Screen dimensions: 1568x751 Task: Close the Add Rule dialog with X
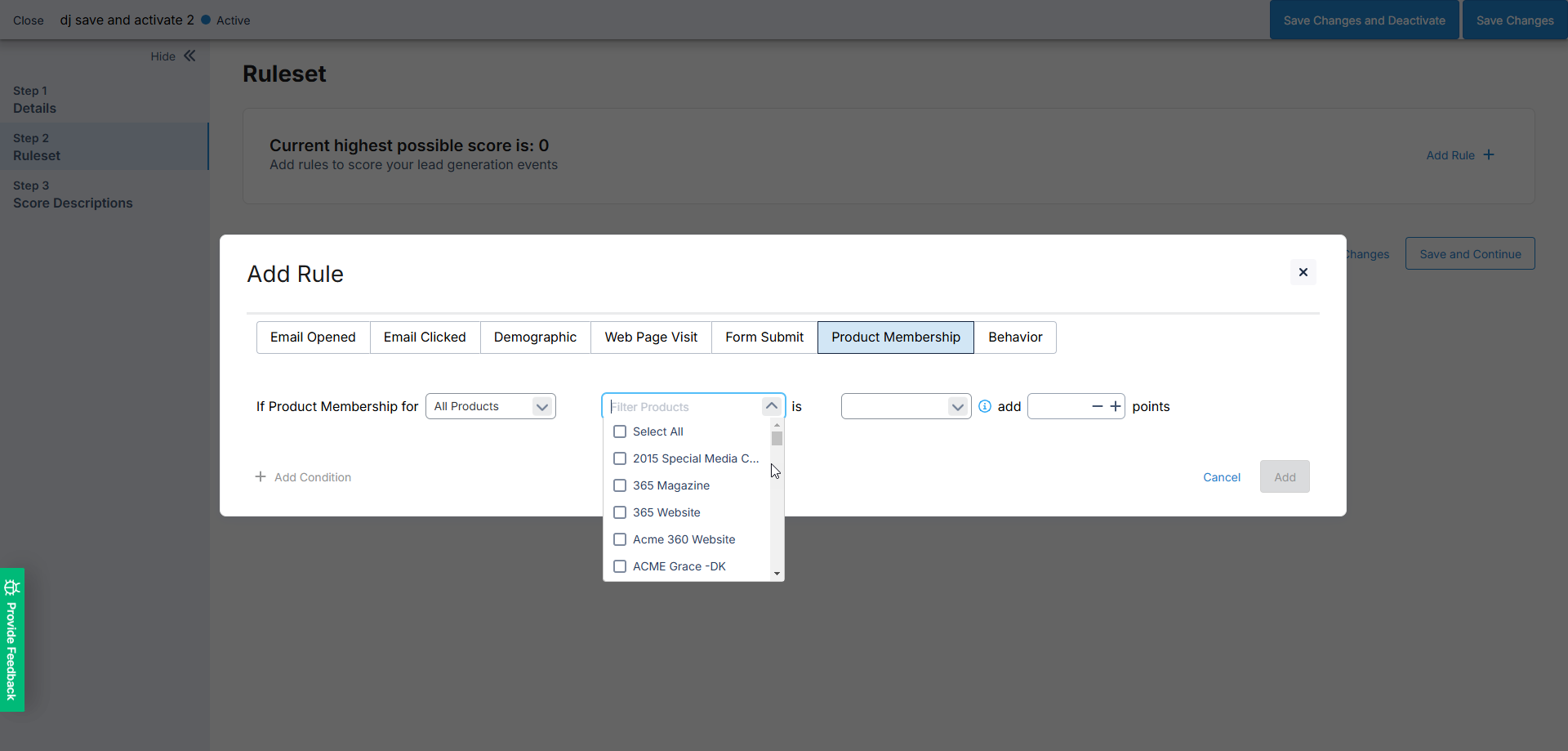pyautogui.click(x=1303, y=272)
